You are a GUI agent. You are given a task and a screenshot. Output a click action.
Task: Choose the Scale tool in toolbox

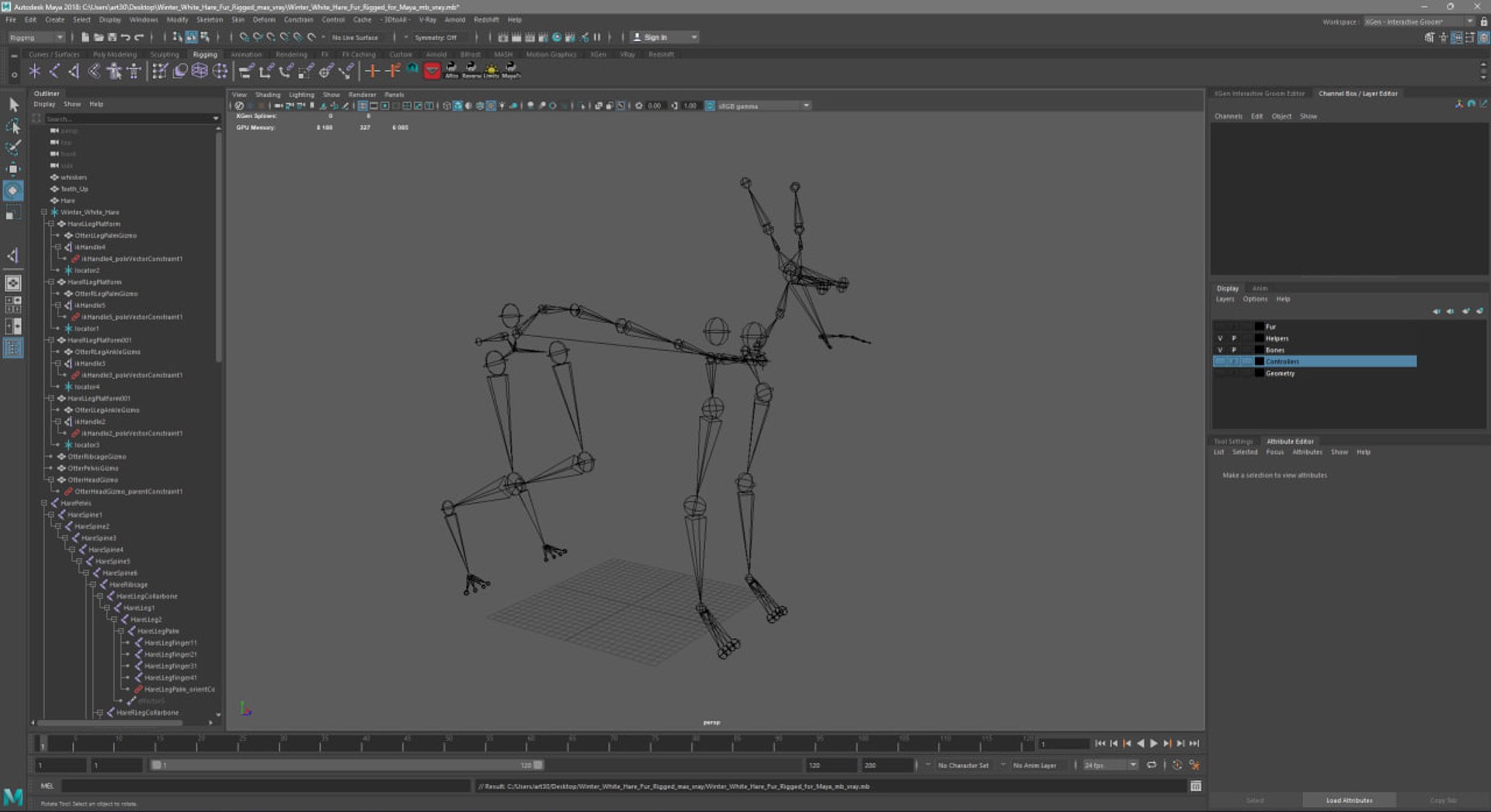tap(13, 212)
